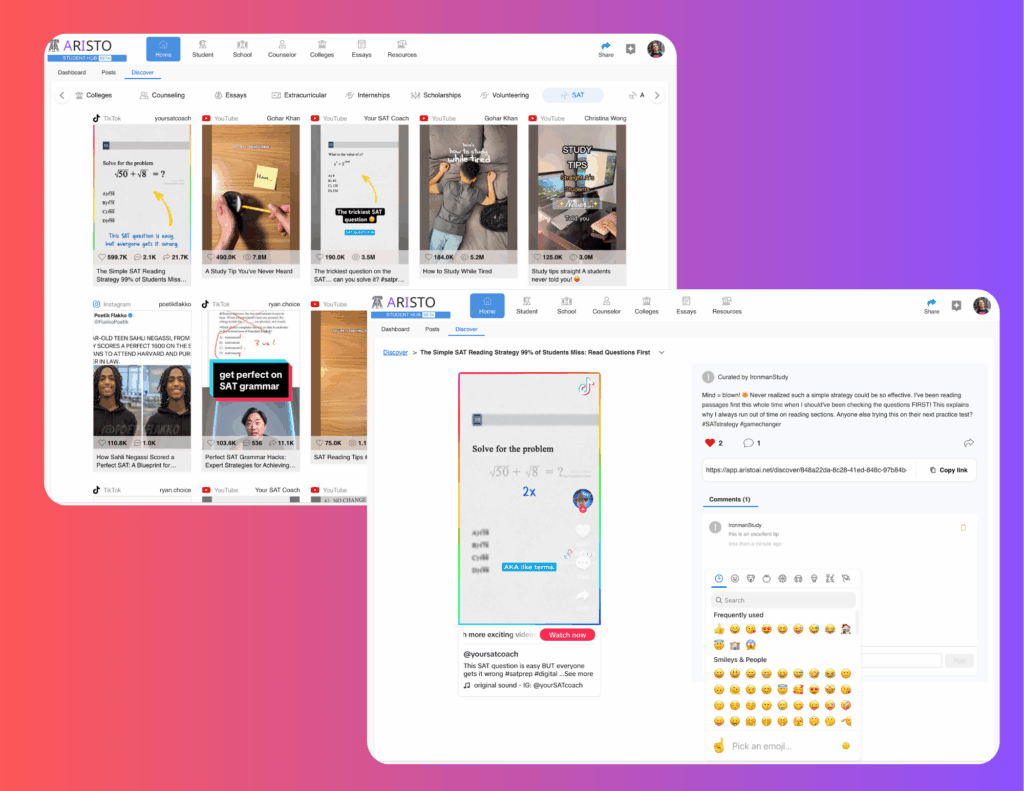Select the Volunteering category chip

[504, 95]
